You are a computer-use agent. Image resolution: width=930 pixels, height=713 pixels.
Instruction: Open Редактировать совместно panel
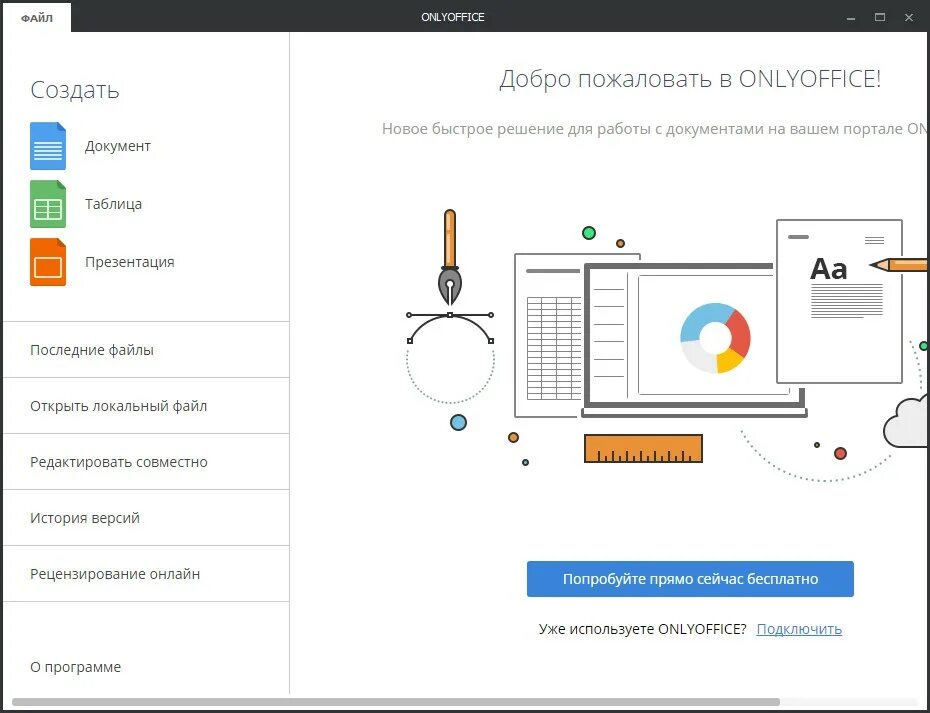point(117,461)
